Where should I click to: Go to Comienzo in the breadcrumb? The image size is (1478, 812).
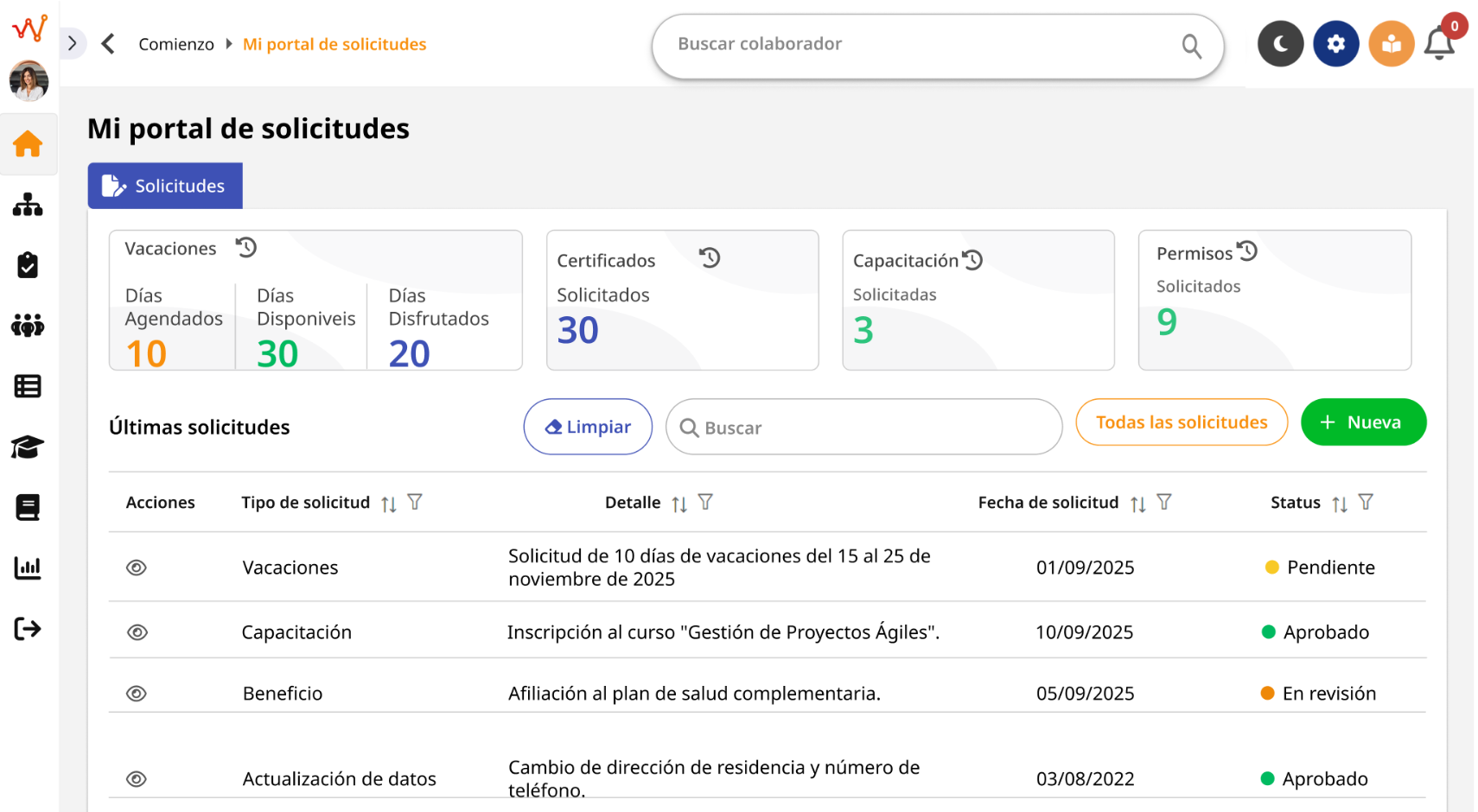tap(176, 44)
